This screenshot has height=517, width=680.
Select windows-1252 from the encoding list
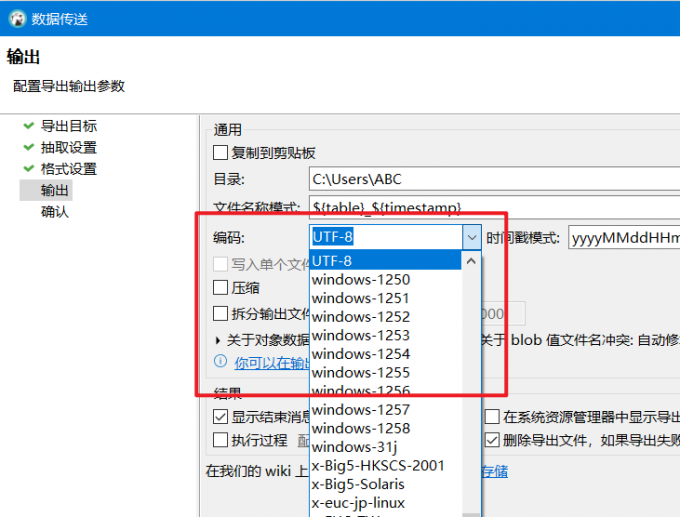coord(361,317)
